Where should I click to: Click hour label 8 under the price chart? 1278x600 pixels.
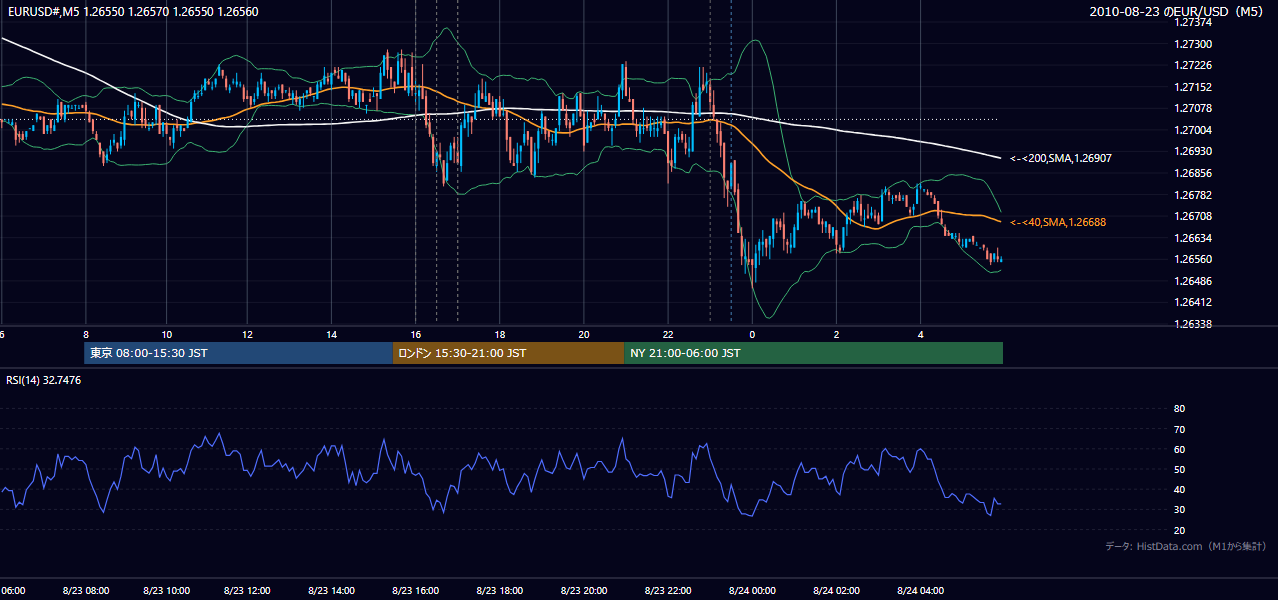click(86, 335)
